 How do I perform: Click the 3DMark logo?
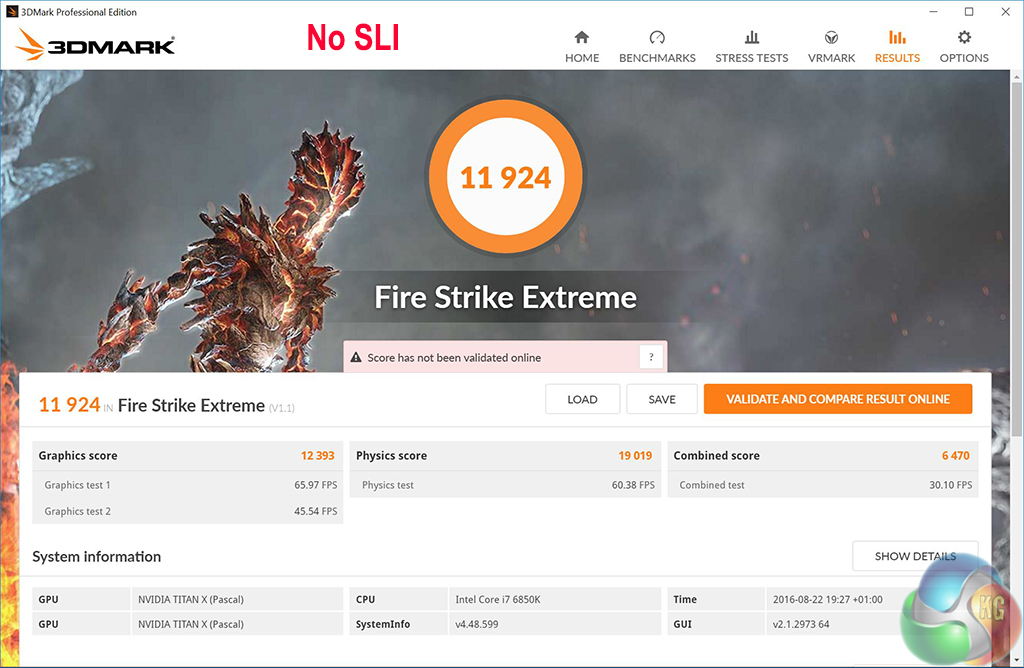[95, 44]
